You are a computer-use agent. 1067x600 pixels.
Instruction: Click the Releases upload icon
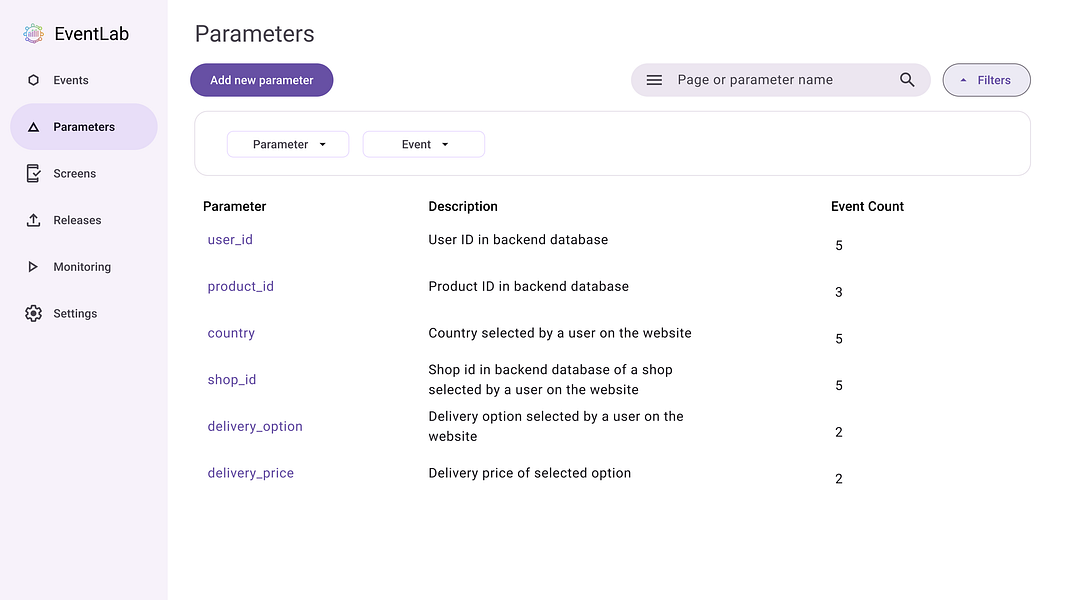[x=33, y=220]
